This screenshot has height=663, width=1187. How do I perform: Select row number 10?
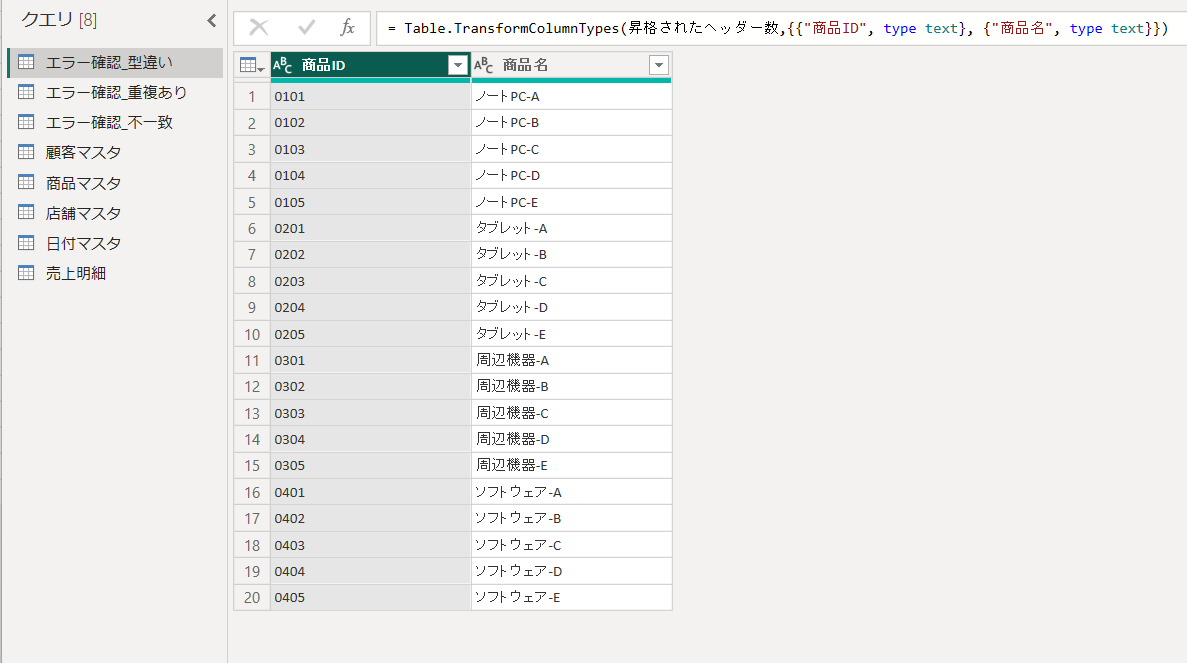[x=252, y=334]
